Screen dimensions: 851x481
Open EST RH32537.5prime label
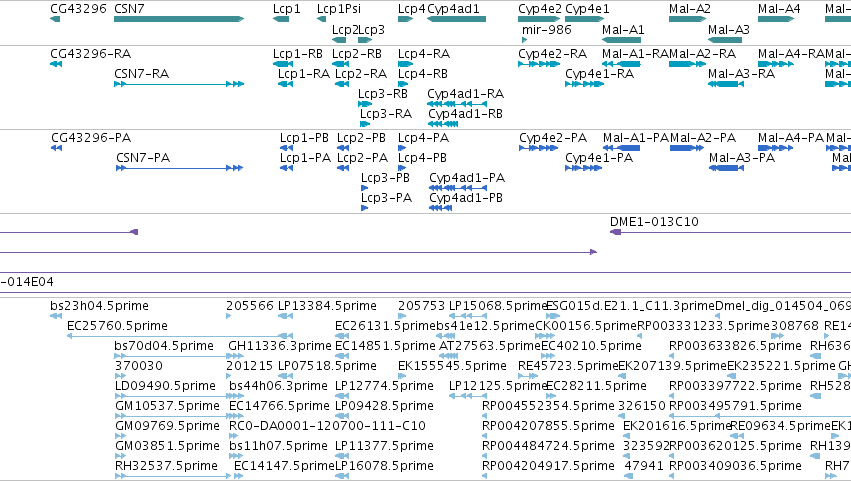point(166,466)
